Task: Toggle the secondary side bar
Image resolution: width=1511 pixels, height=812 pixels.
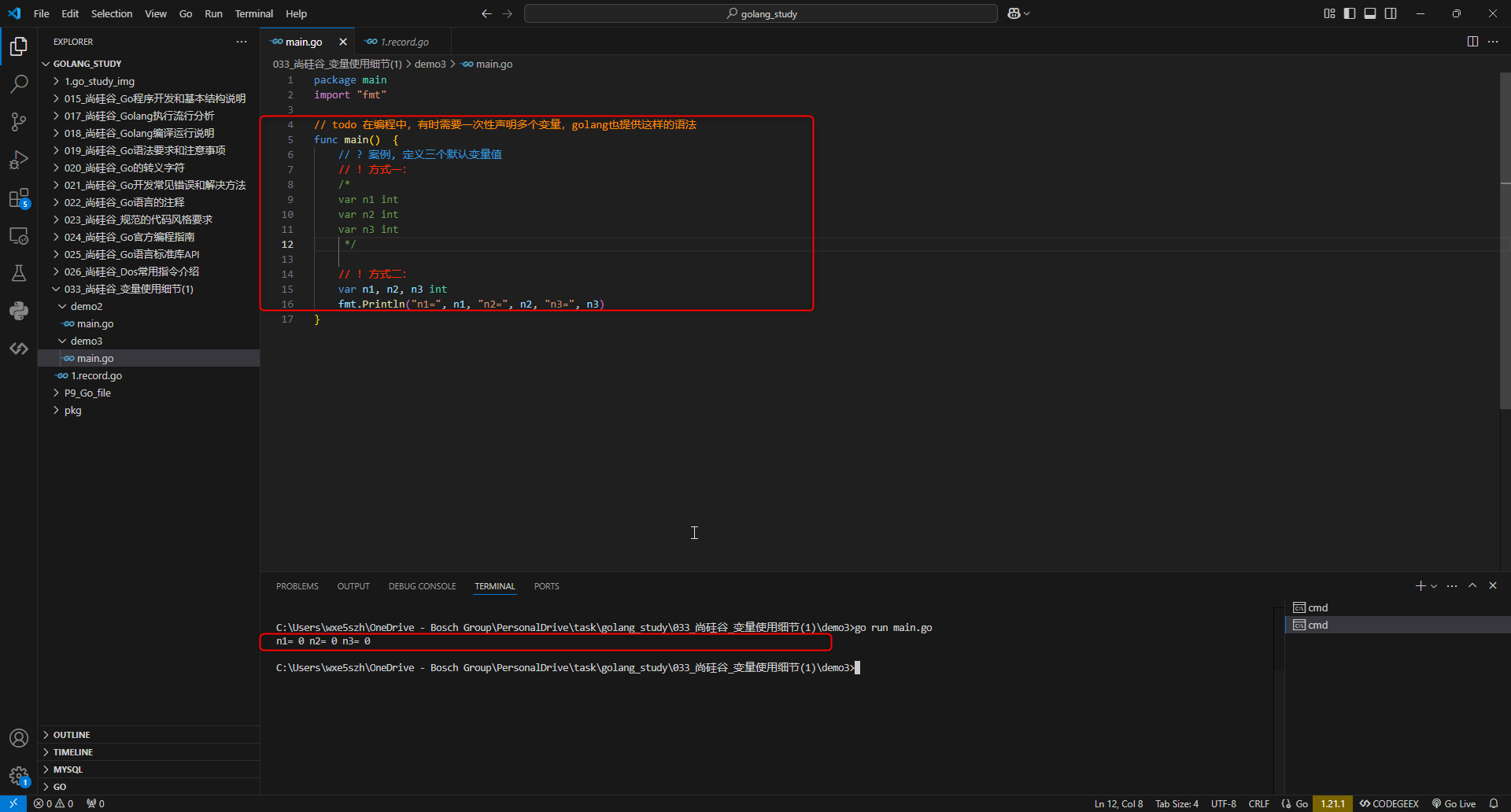Action: click(x=1391, y=13)
